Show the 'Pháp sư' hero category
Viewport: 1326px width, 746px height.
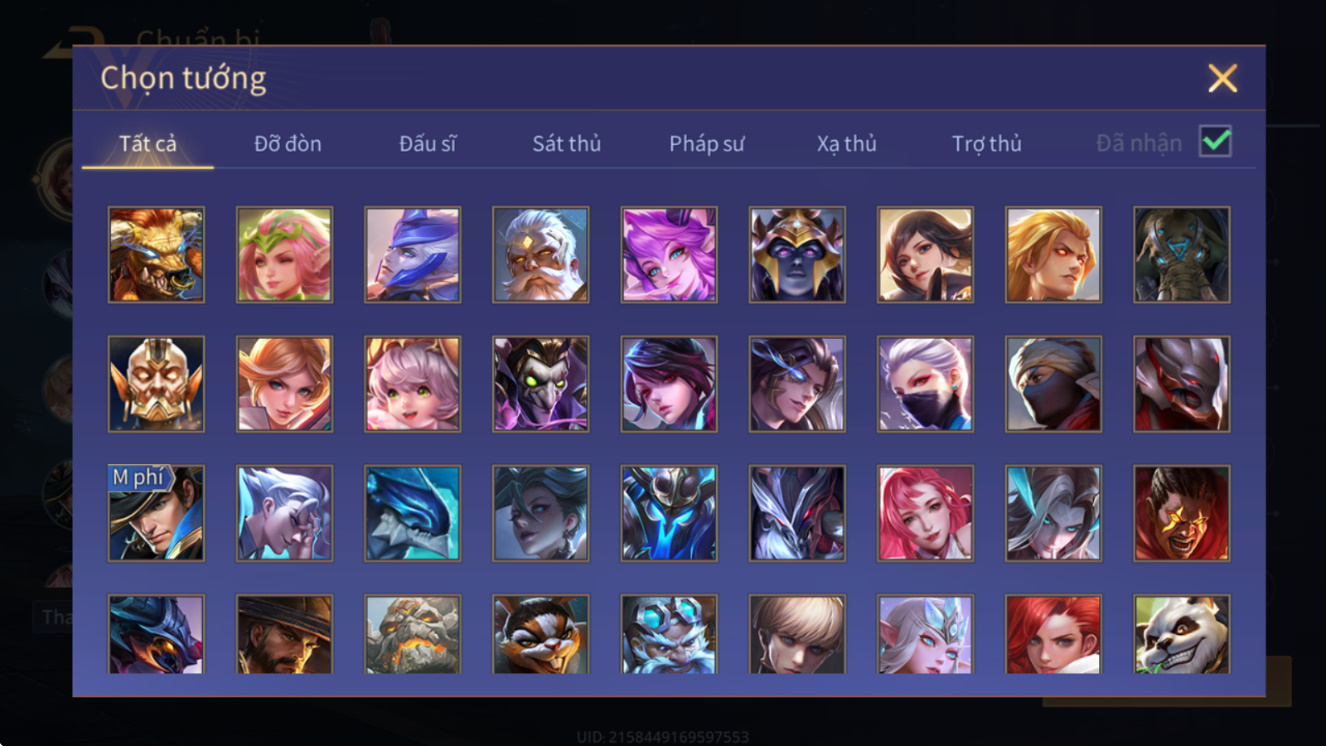(x=707, y=143)
